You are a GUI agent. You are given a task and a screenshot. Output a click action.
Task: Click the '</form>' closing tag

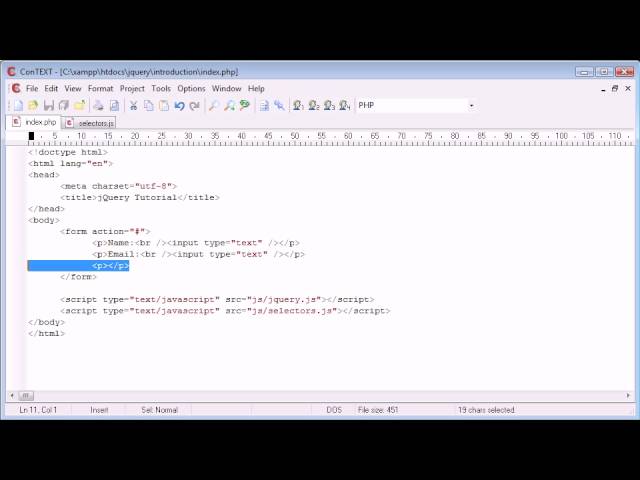click(x=78, y=277)
